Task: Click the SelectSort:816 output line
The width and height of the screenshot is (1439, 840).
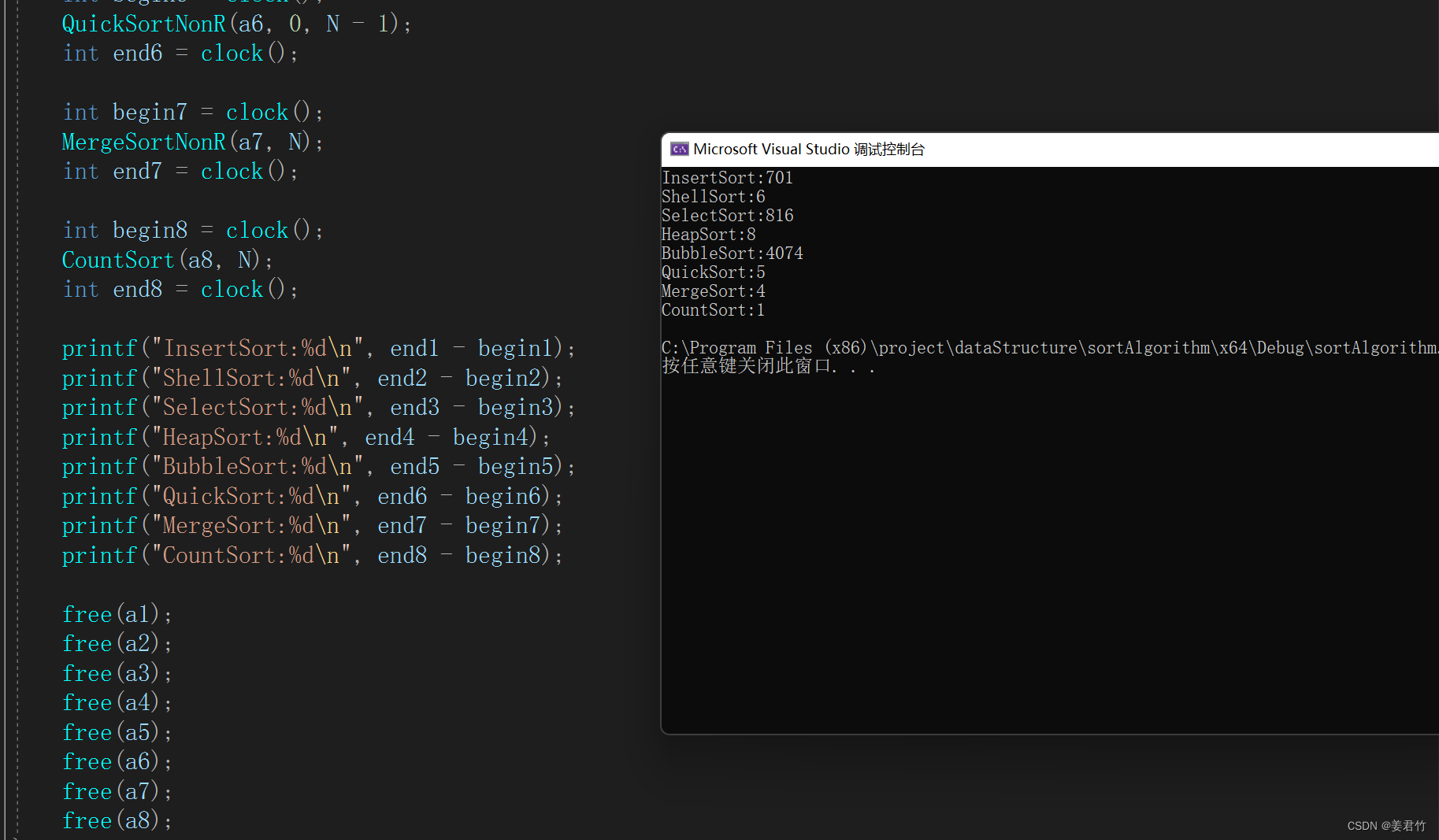Action: 727,216
